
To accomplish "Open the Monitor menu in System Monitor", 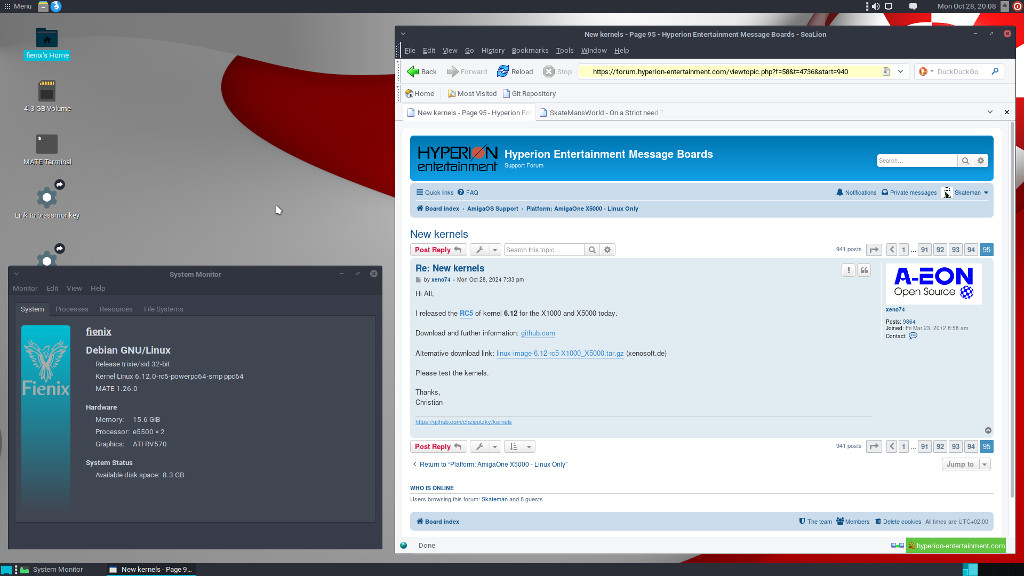I will (25, 288).
